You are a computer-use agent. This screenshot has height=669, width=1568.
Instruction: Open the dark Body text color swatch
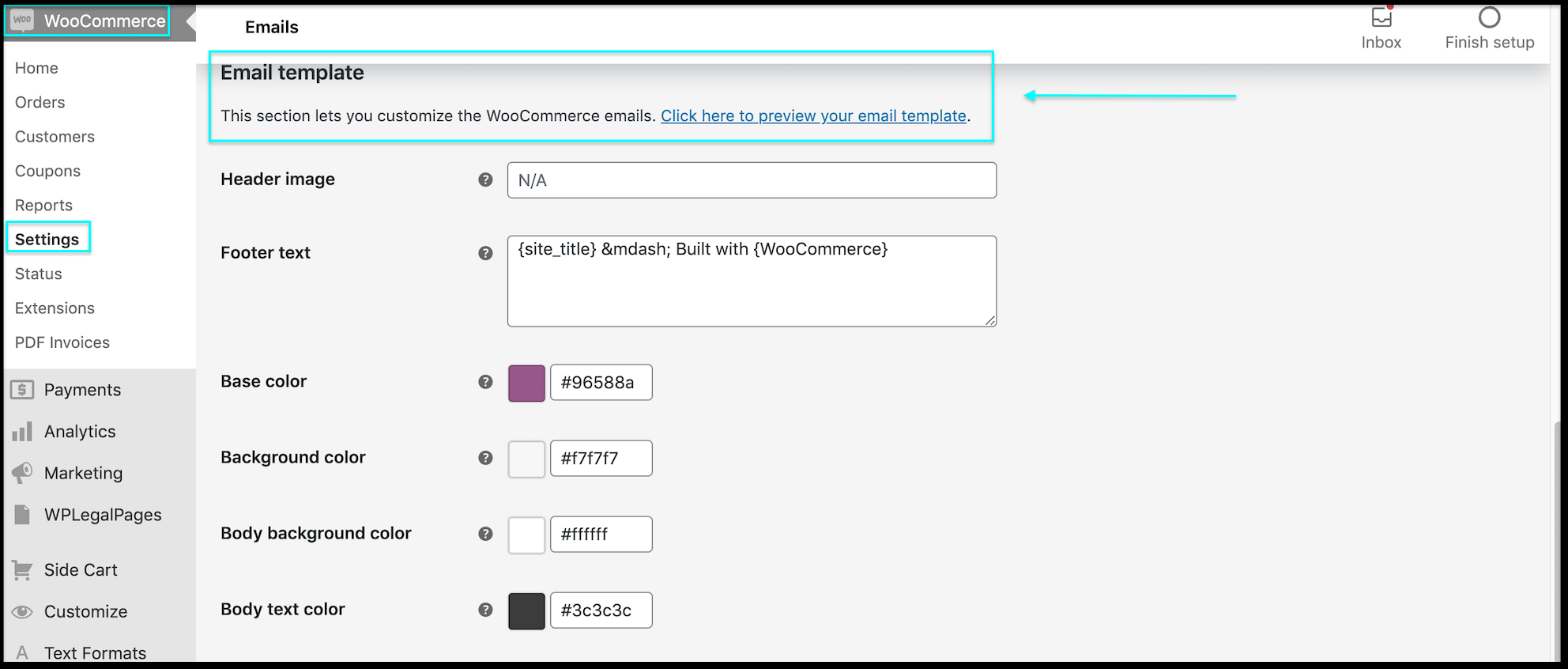click(x=526, y=610)
